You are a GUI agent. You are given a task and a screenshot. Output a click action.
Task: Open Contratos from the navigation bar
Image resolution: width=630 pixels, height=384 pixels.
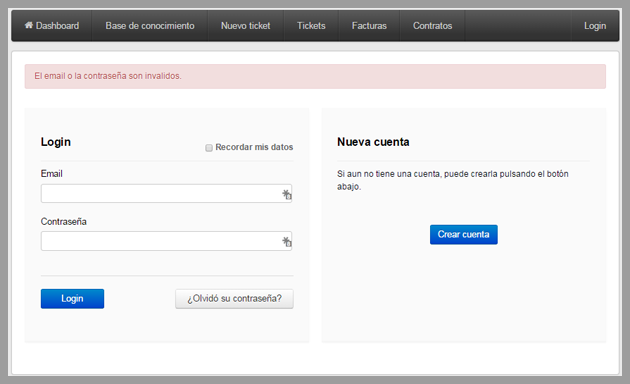(432, 26)
